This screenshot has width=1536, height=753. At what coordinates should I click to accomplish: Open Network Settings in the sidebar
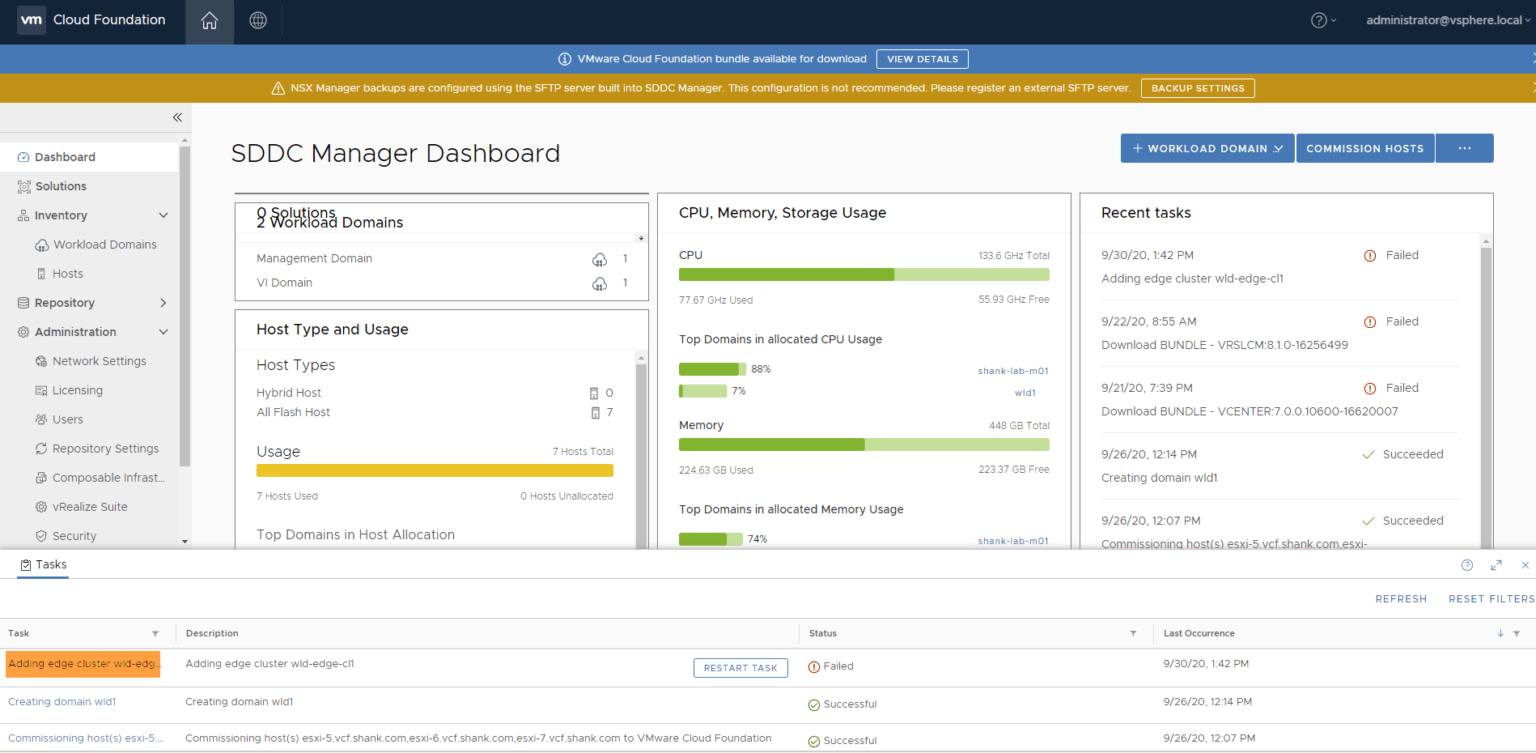[x=99, y=361]
